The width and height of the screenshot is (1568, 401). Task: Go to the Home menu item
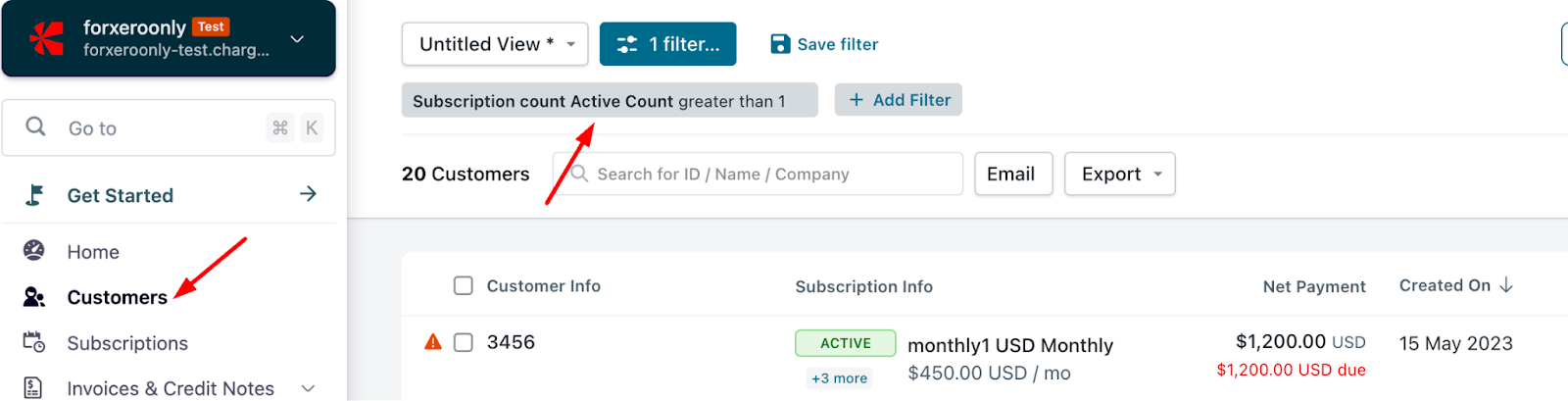[x=93, y=252]
